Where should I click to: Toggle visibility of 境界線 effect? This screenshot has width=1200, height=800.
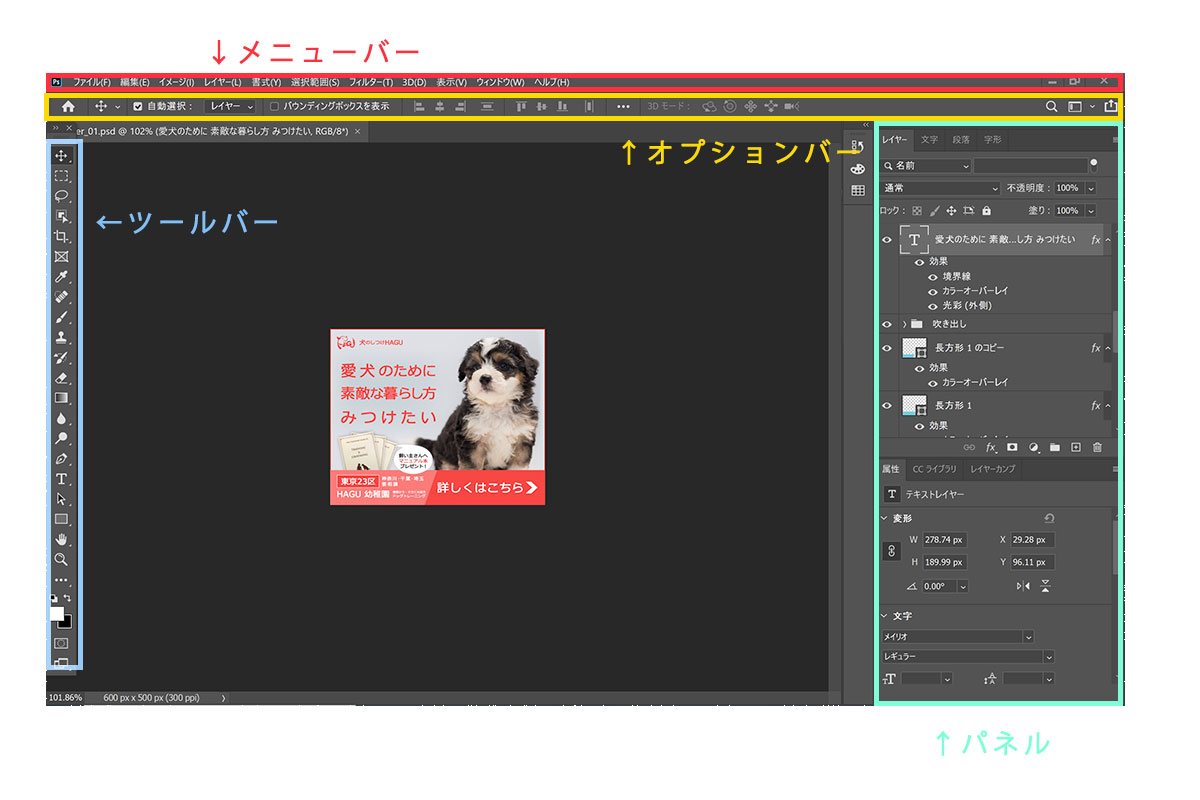coord(933,277)
